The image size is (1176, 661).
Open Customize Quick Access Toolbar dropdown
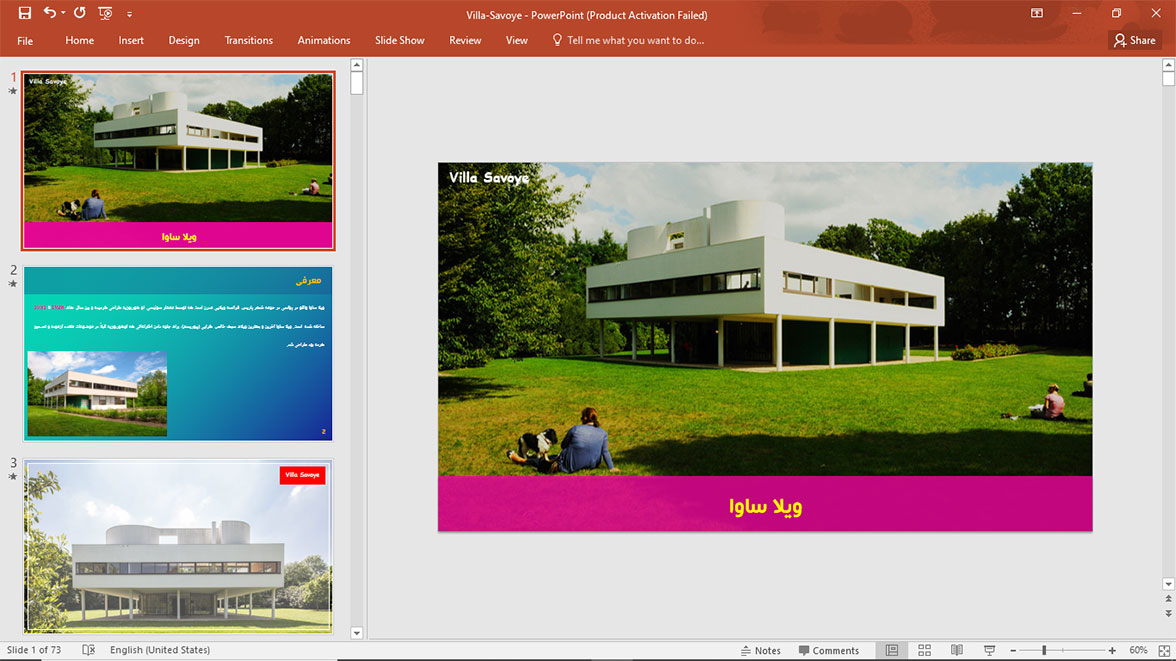[x=129, y=14]
